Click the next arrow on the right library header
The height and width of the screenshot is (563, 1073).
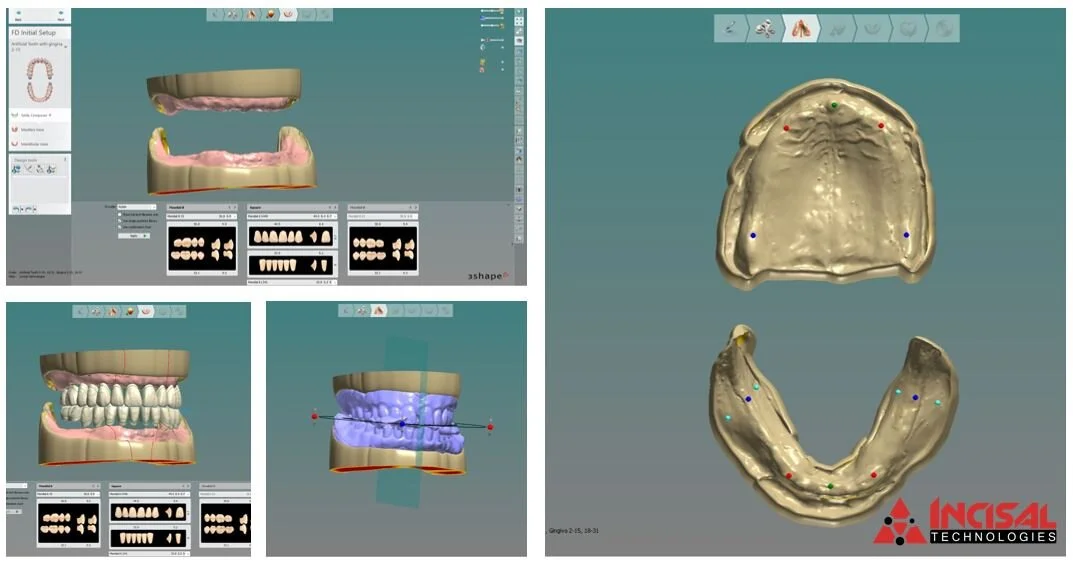coord(415,207)
